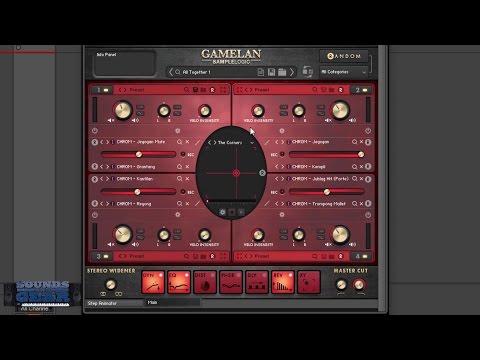This screenshot has width=480, height=360.
Task: Go to the next global preset
Action: tap(292, 72)
